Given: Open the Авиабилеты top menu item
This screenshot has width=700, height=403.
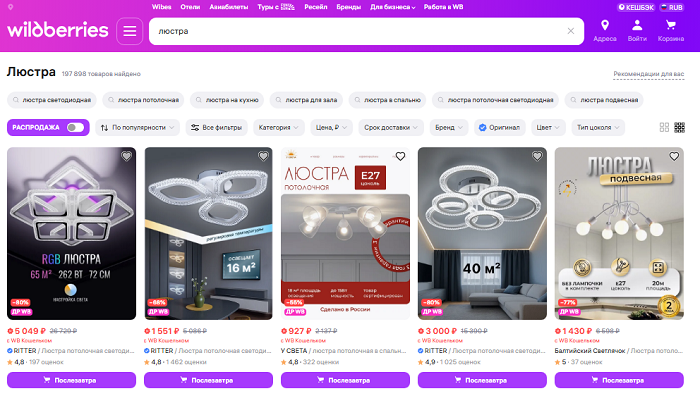Looking at the screenshot, I should click(x=229, y=6).
